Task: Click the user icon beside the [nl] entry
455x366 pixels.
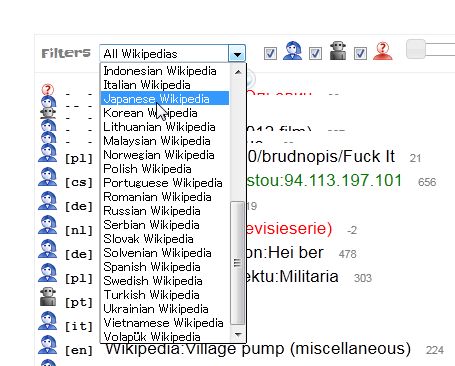Action: click(x=48, y=225)
